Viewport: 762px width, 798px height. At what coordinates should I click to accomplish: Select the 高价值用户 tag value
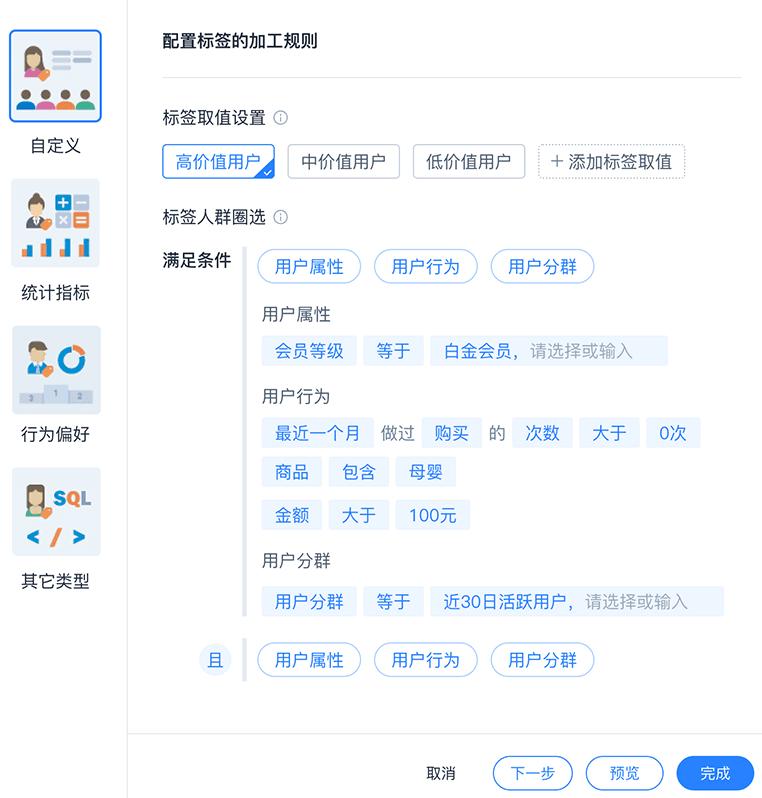(x=218, y=161)
